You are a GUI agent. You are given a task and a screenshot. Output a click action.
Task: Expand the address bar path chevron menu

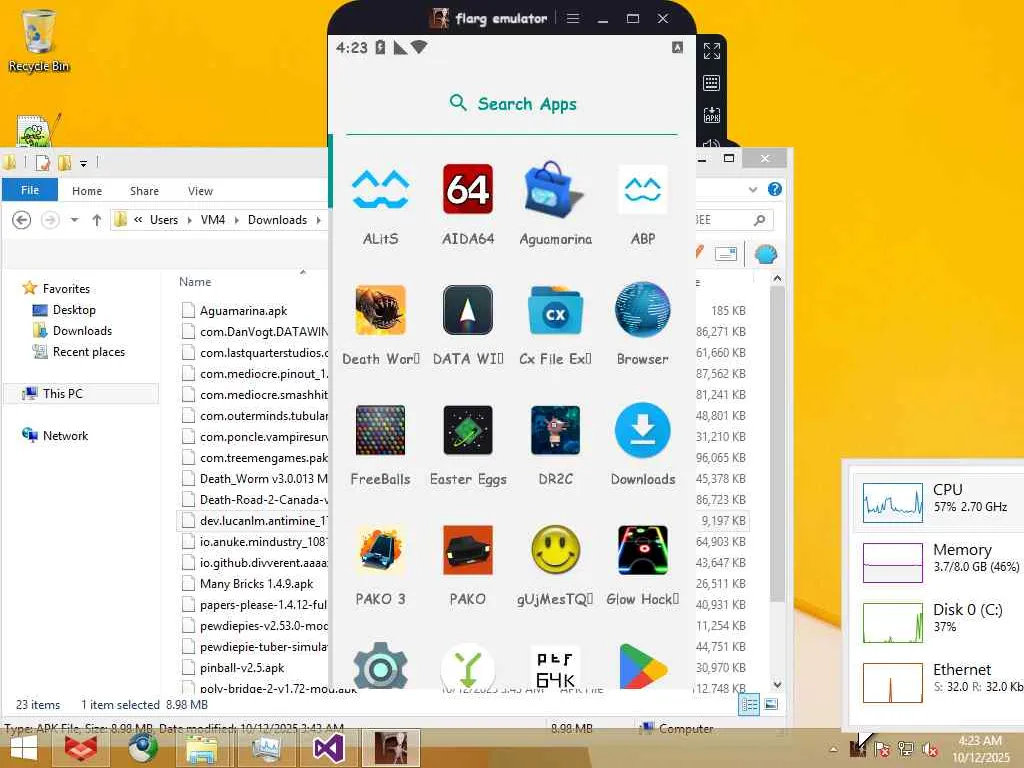coord(138,220)
